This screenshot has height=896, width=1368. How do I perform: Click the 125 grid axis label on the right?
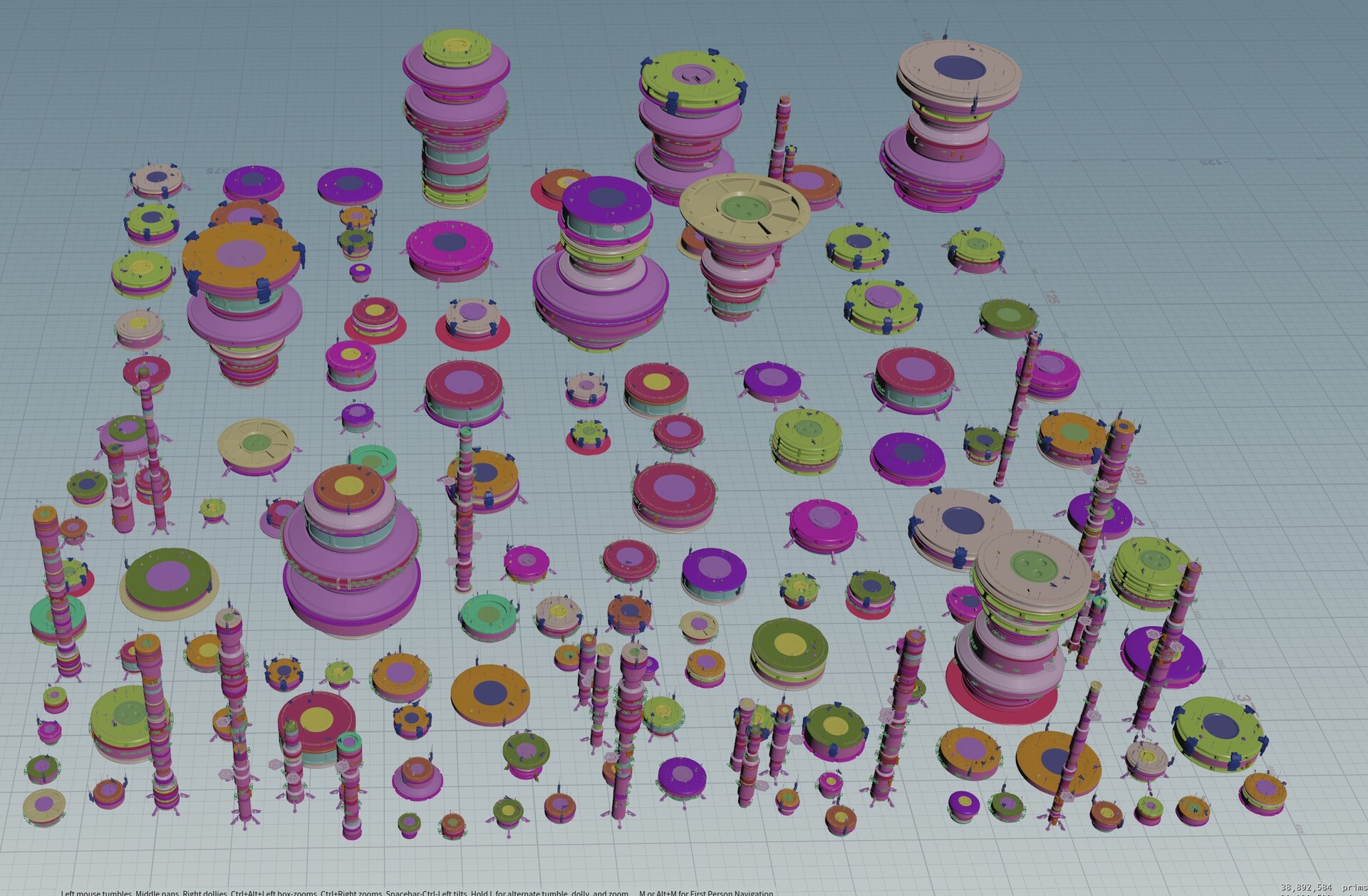click(1051, 297)
